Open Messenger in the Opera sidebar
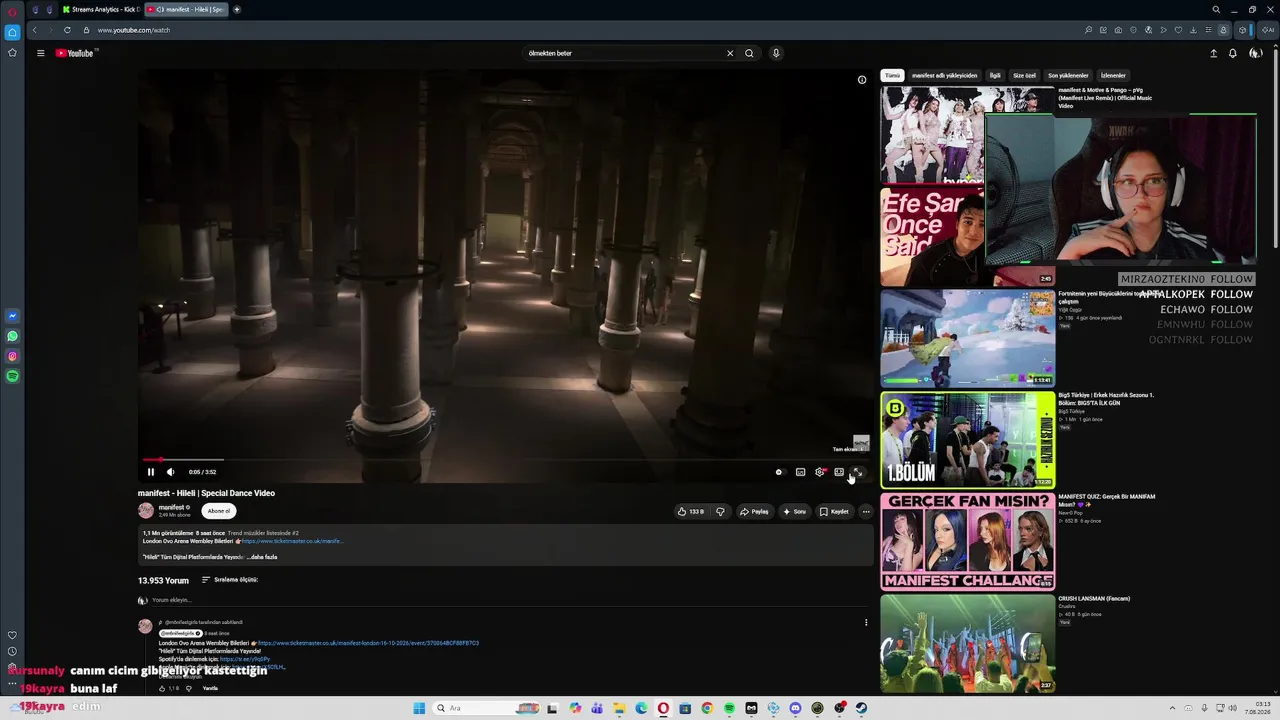Screen dimensions: 1280x720 12,316
